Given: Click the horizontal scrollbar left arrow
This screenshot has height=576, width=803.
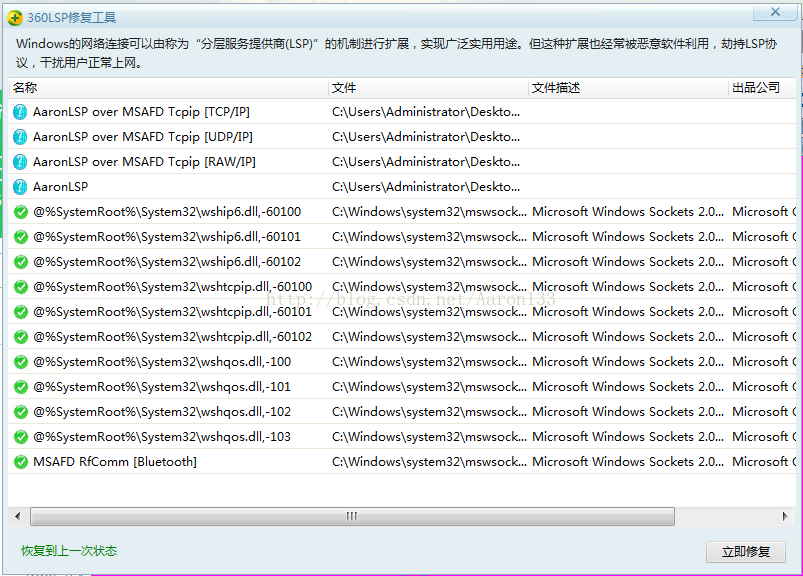Looking at the screenshot, I should point(18,516).
